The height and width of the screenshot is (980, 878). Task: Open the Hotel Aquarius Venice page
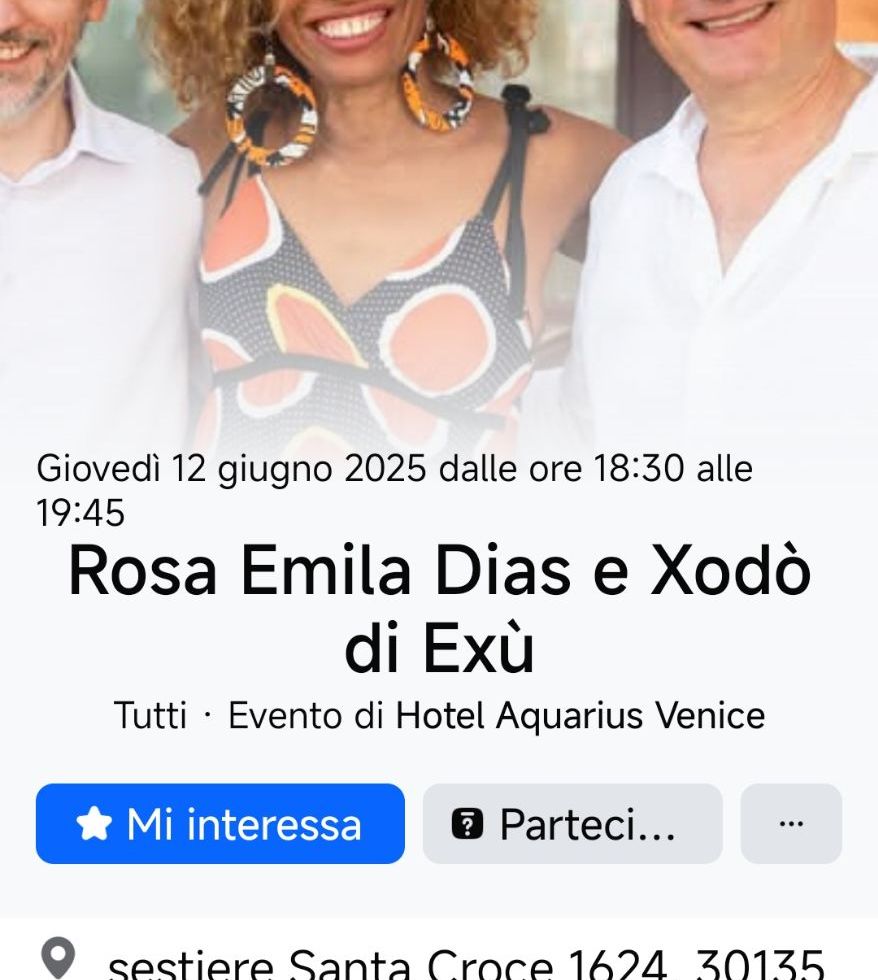pos(580,716)
